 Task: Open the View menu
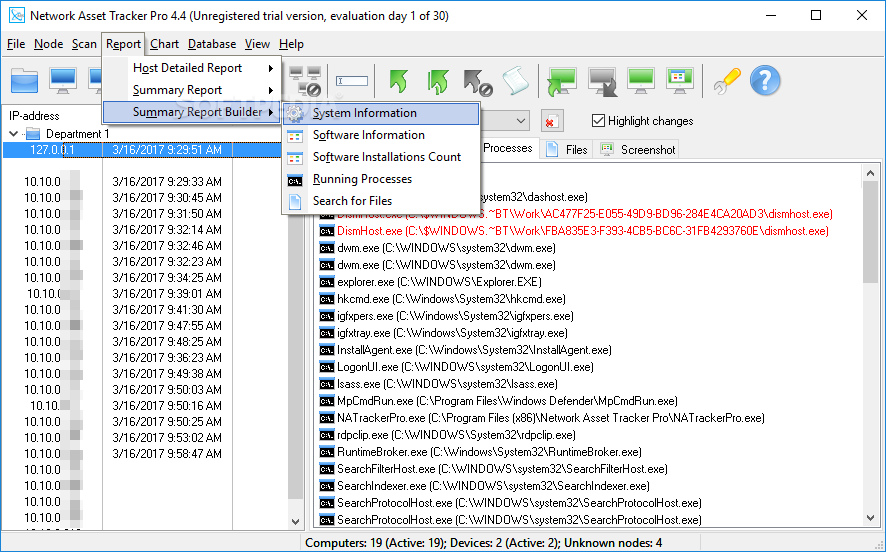257,44
